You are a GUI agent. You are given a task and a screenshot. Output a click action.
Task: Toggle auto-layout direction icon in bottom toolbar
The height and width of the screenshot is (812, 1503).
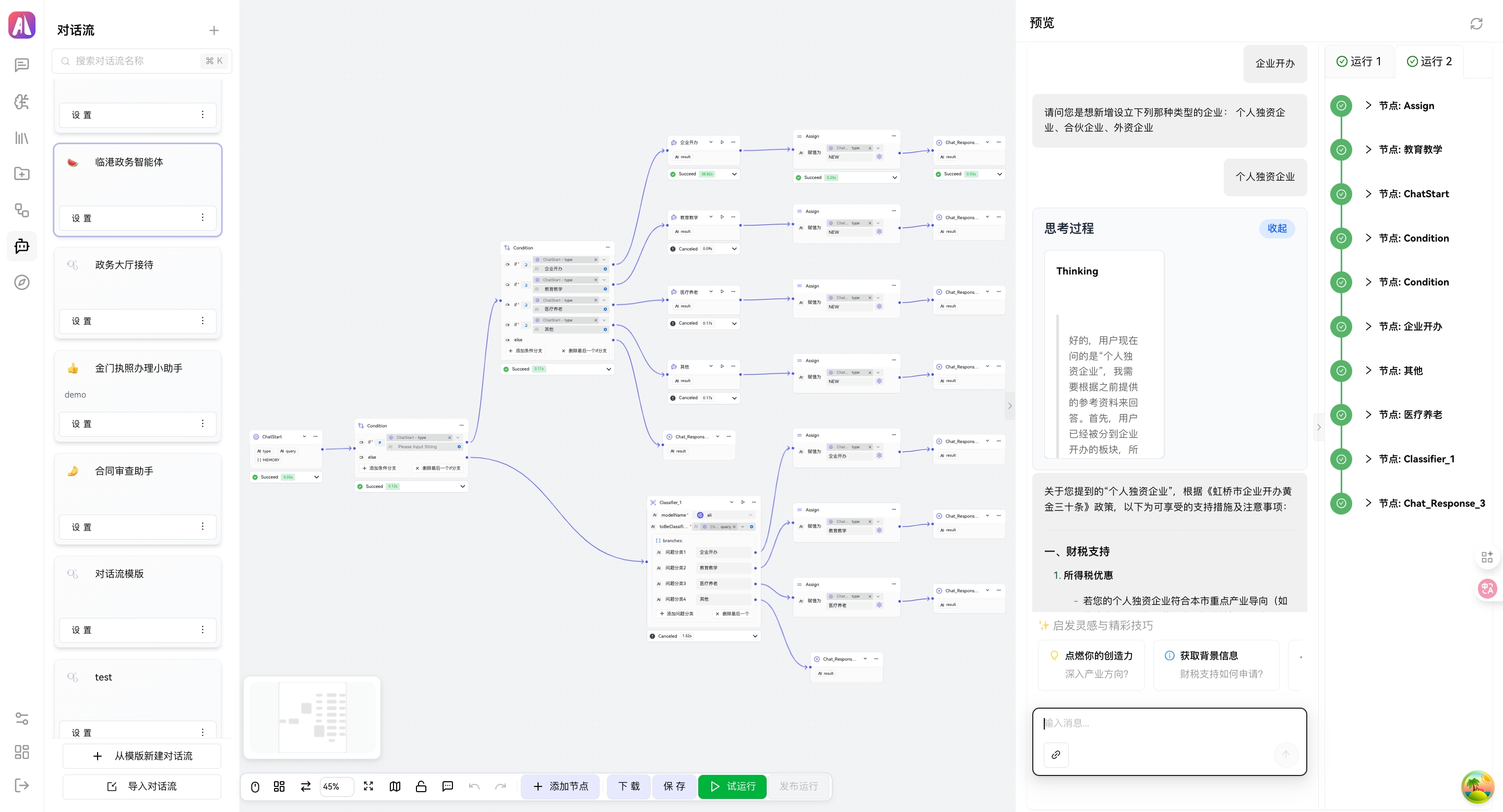[x=305, y=786]
